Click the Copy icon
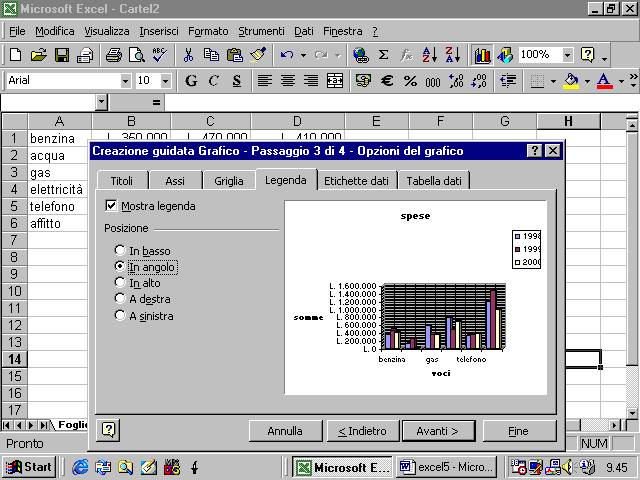The width and height of the screenshot is (640, 480). click(x=211, y=55)
